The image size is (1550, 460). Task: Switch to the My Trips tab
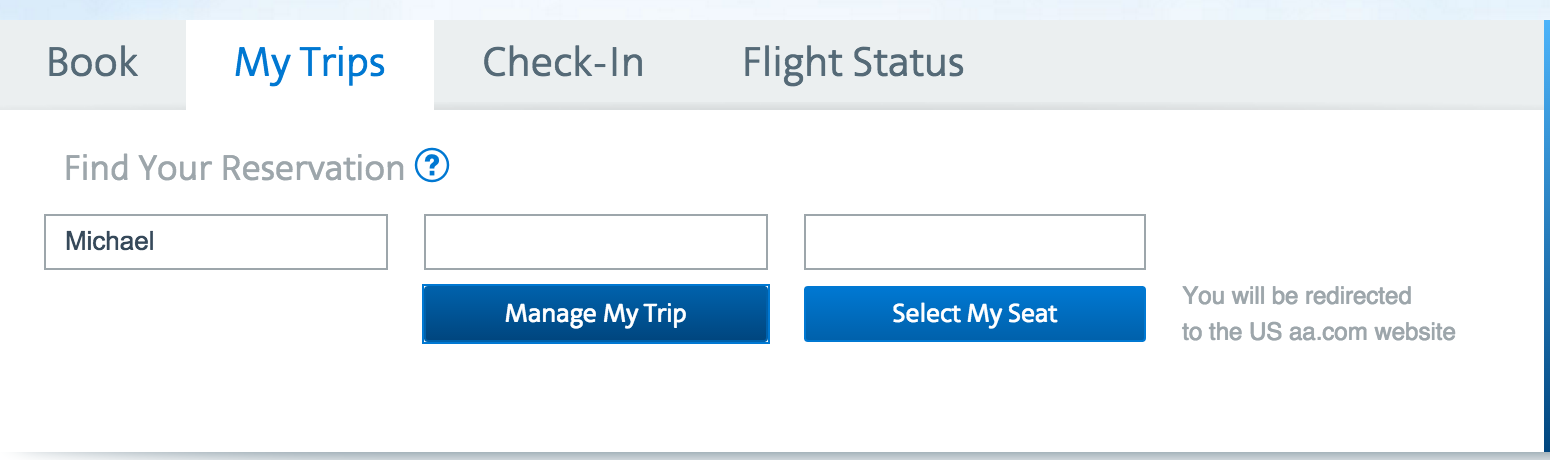pyautogui.click(x=309, y=63)
